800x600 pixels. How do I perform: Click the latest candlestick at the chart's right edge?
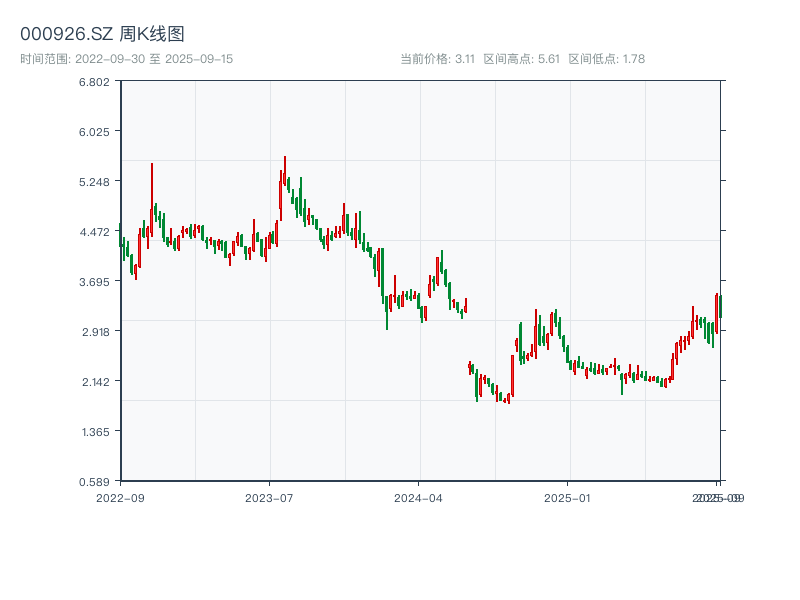pos(719,306)
